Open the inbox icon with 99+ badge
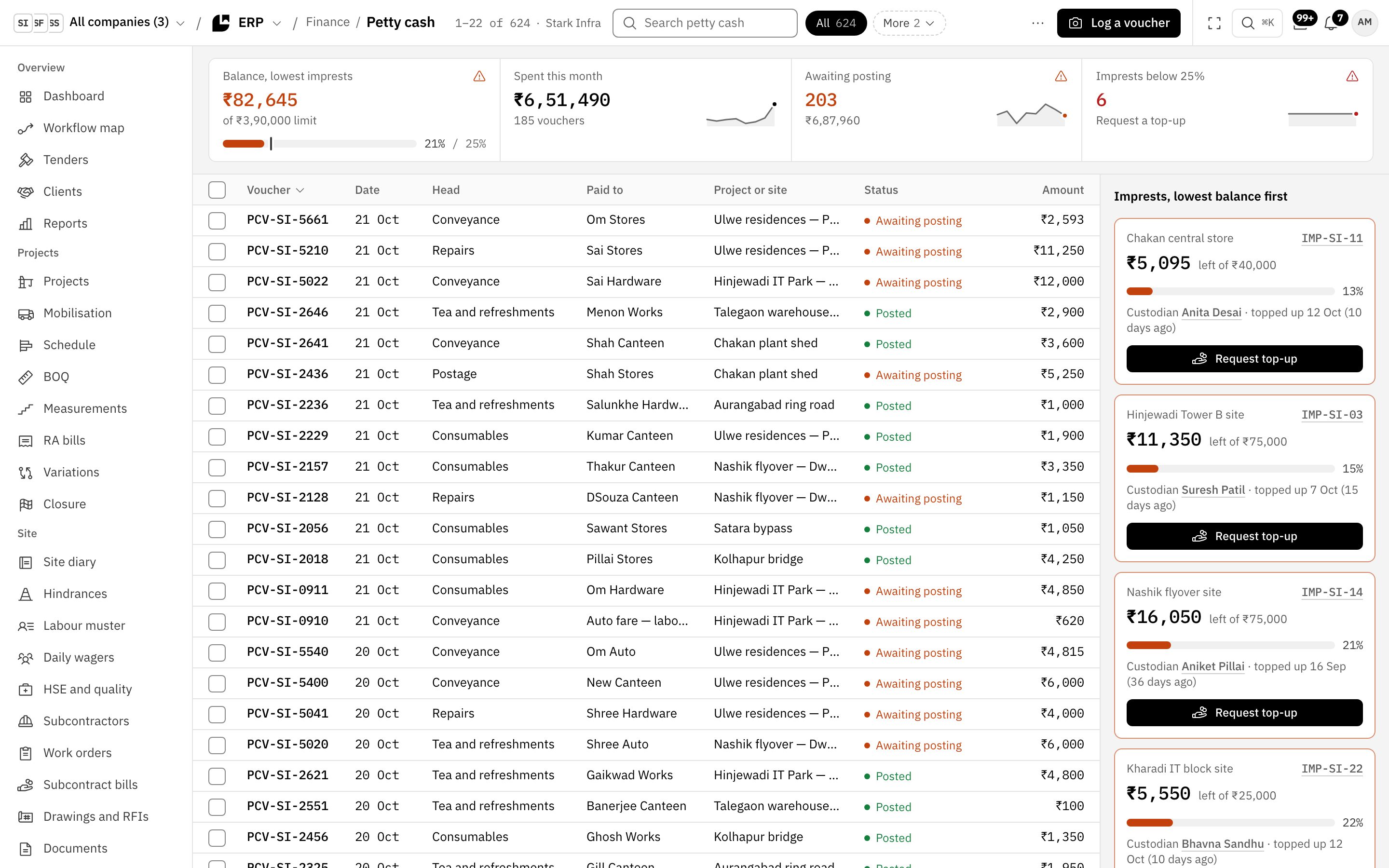This screenshot has width=1389, height=868. pyautogui.click(x=1300, y=23)
